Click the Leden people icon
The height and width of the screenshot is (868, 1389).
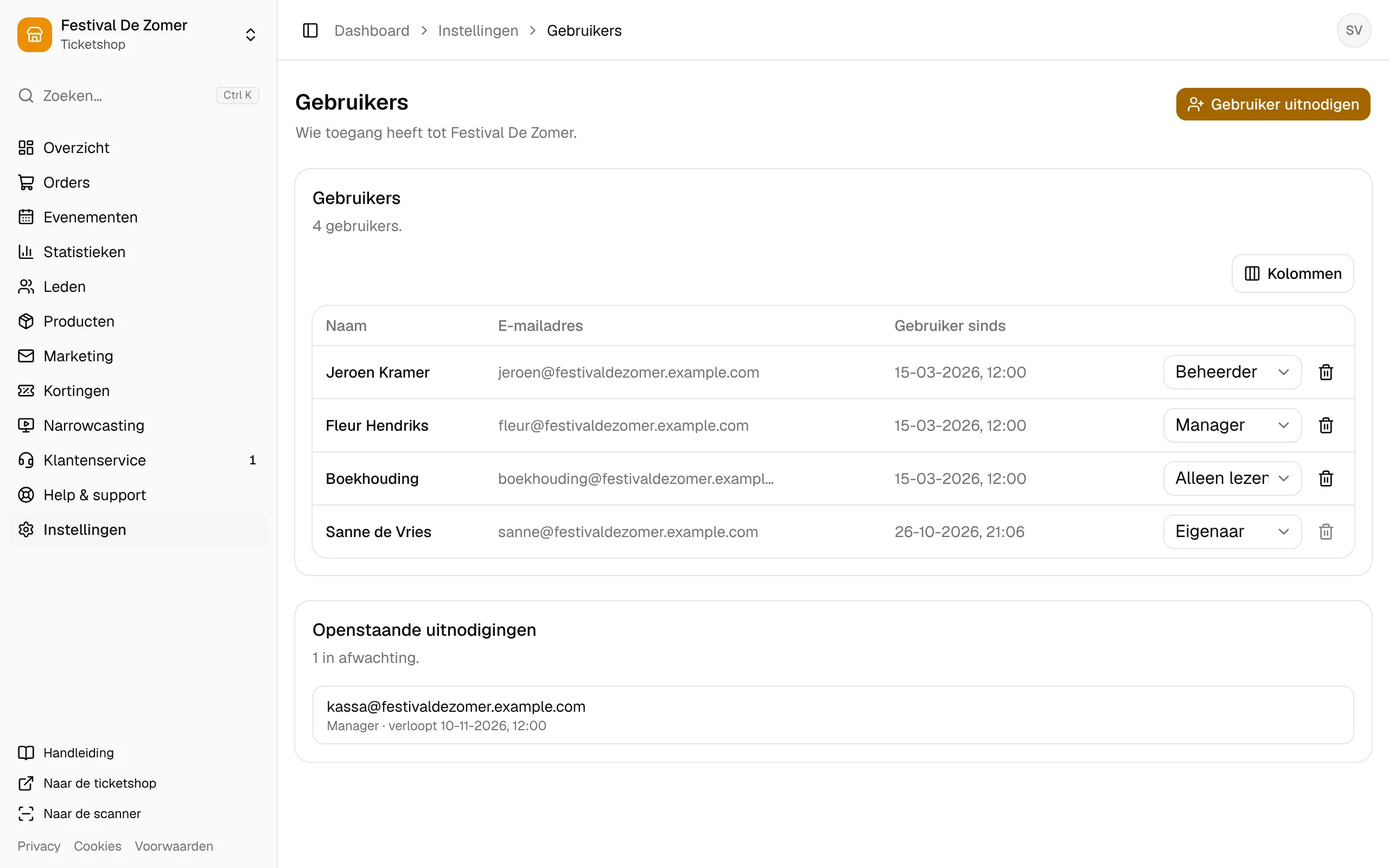coord(26,286)
